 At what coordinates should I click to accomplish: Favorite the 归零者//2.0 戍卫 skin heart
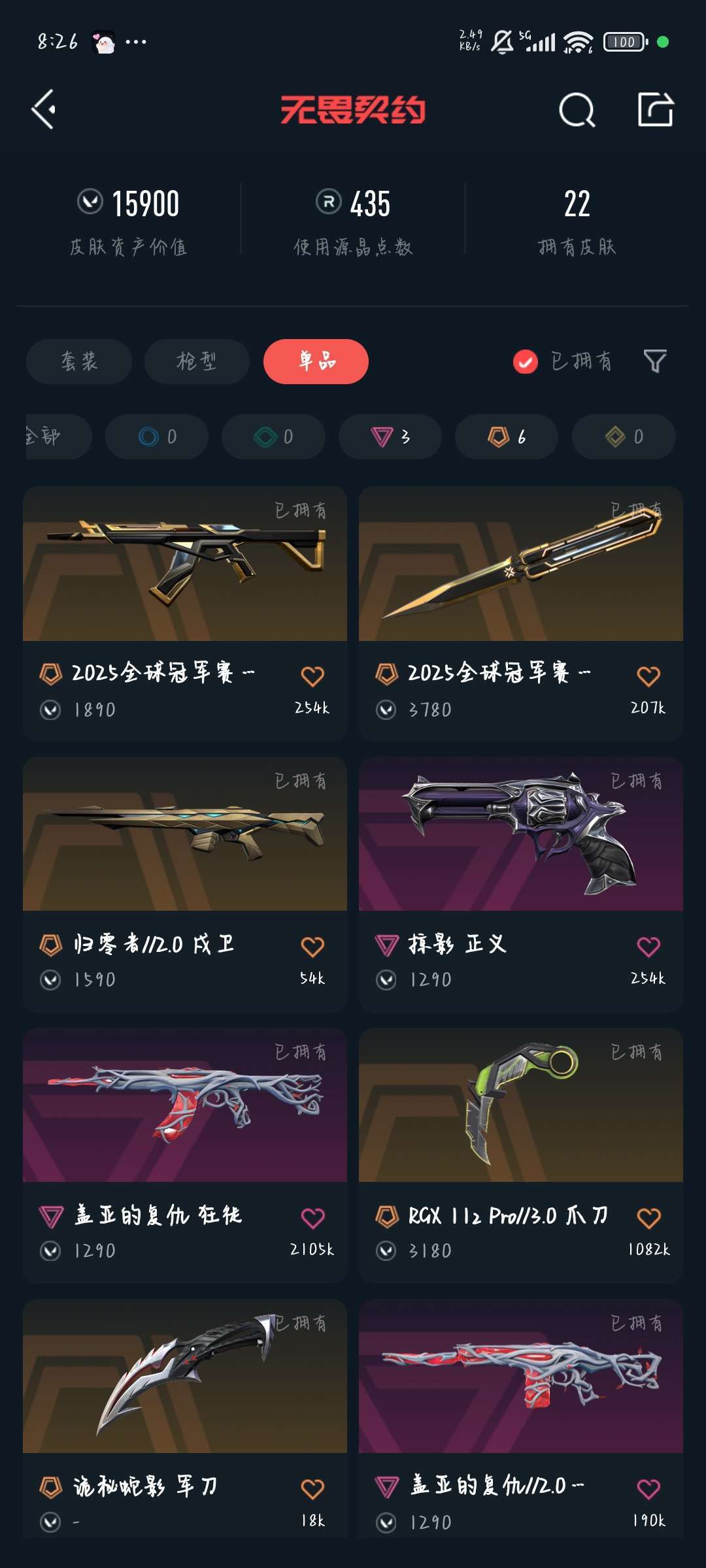(312, 946)
